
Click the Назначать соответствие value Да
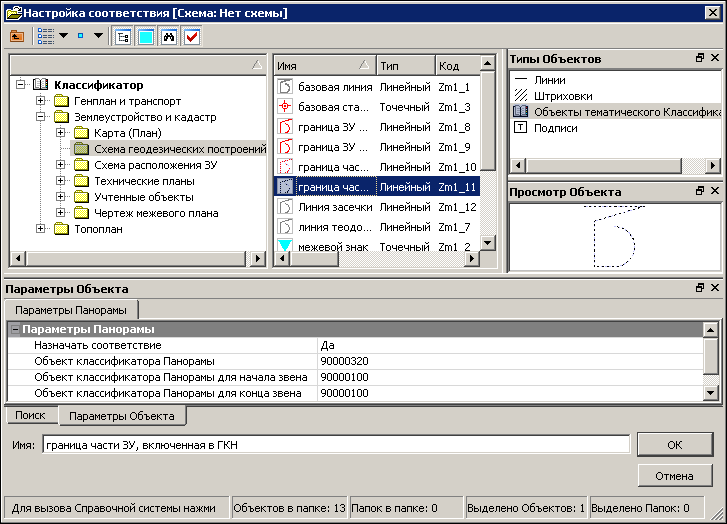point(510,345)
